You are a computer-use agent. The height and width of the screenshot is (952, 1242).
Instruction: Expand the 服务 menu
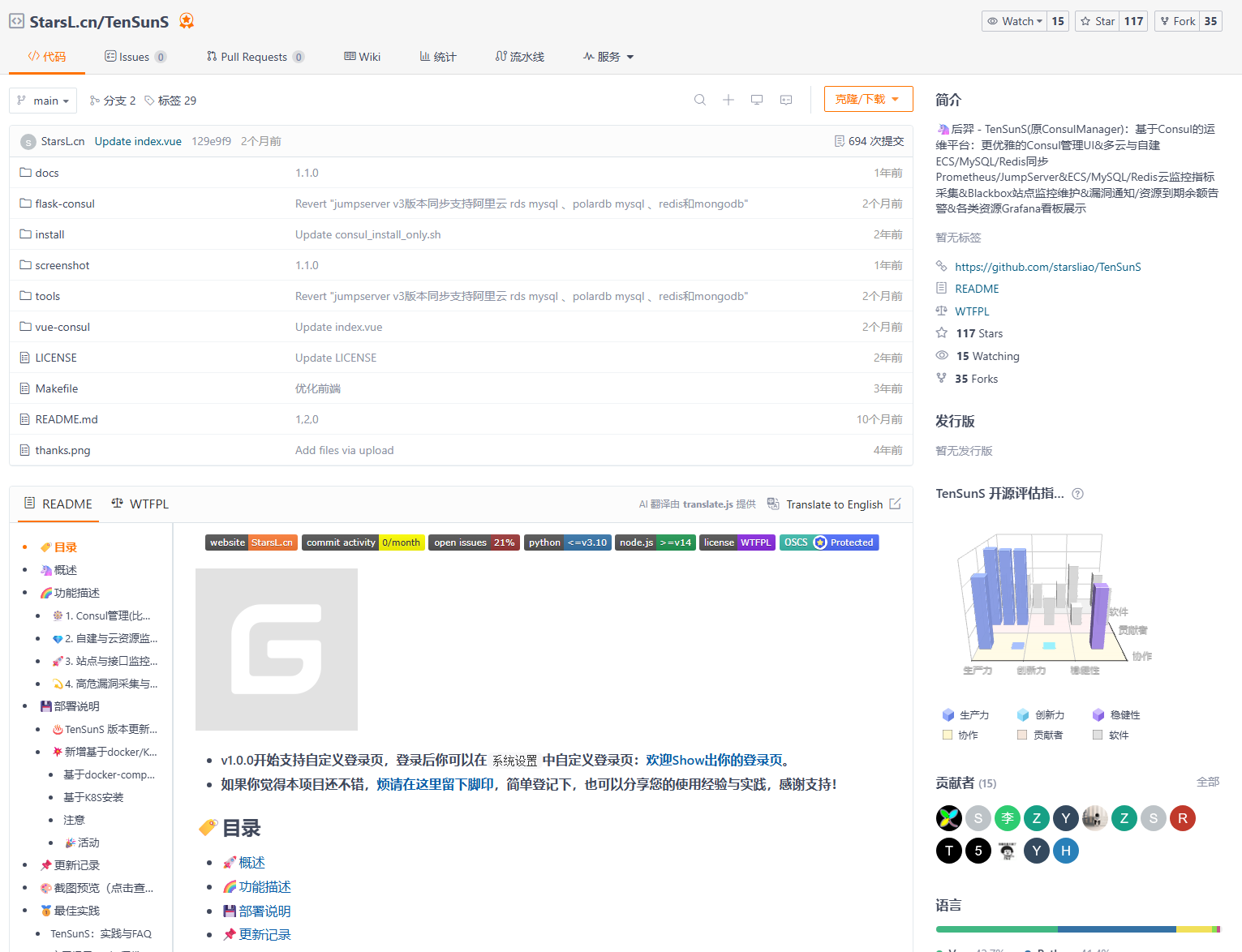(x=608, y=57)
